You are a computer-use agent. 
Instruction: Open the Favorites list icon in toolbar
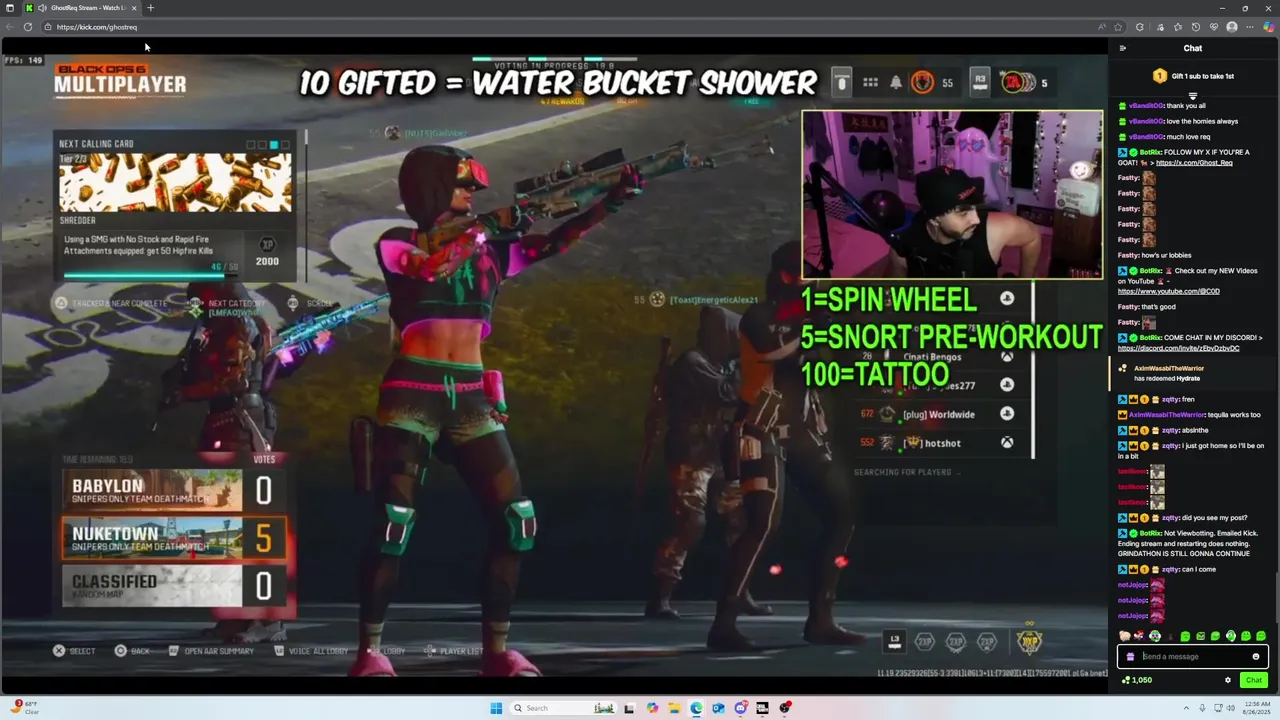coord(1177,27)
